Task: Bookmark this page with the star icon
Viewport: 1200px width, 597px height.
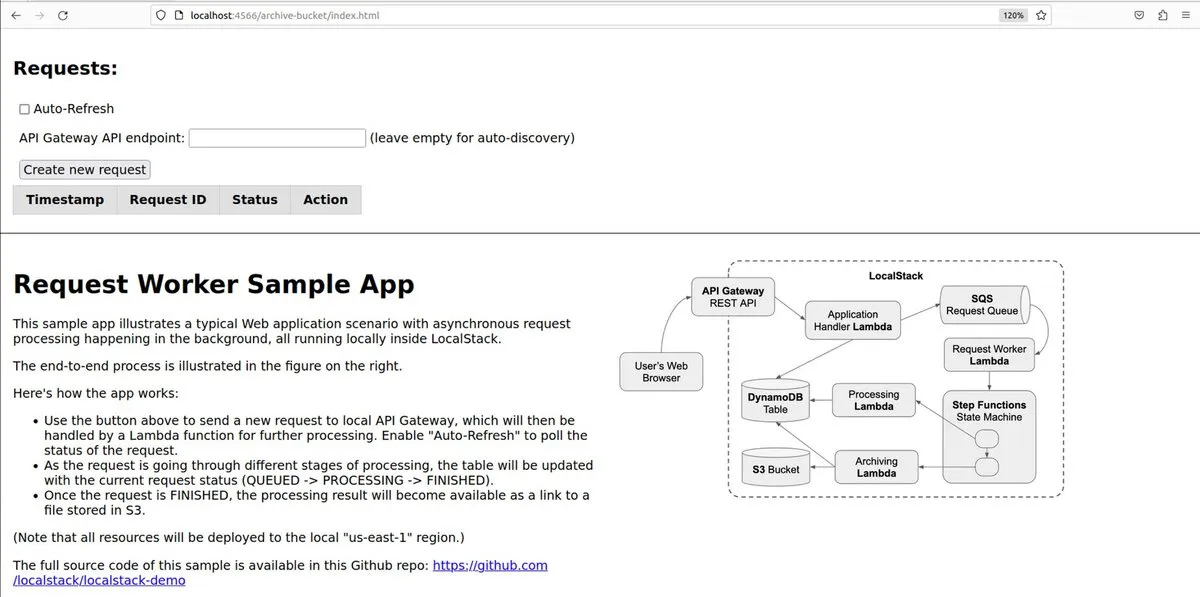Action: tap(1041, 15)
